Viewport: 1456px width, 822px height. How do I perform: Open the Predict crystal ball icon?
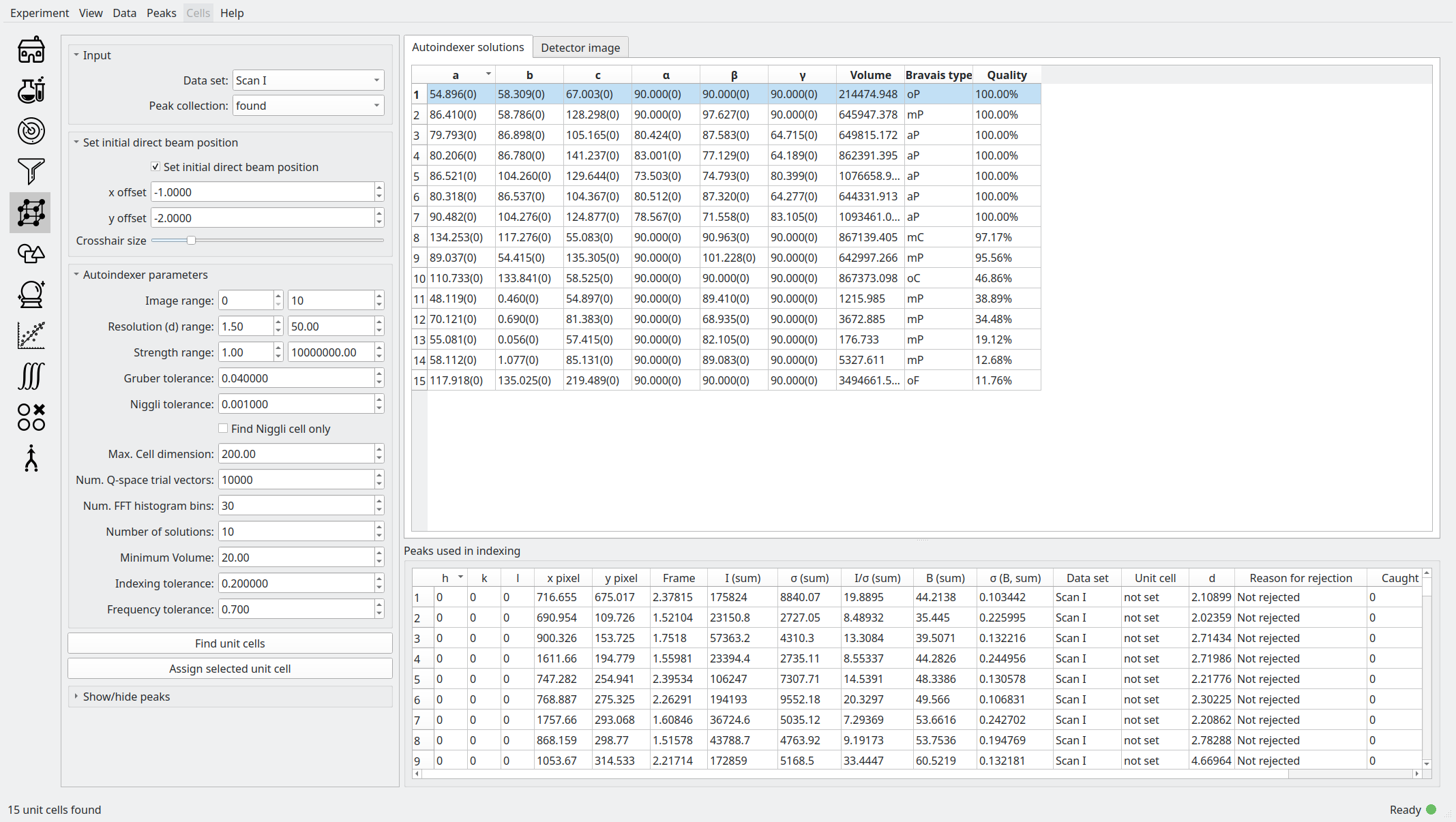point(31,294)
